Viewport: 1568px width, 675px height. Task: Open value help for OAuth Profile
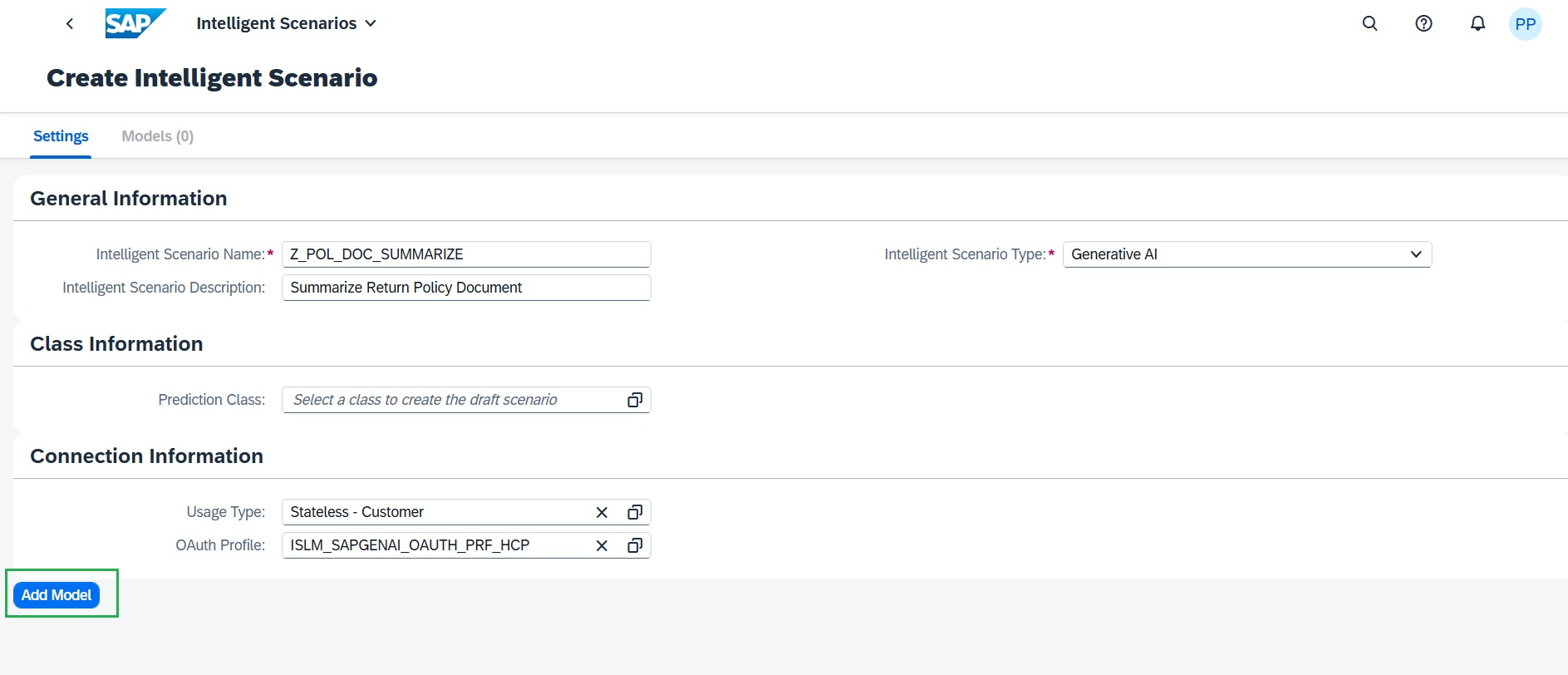(x=635, y=545)
